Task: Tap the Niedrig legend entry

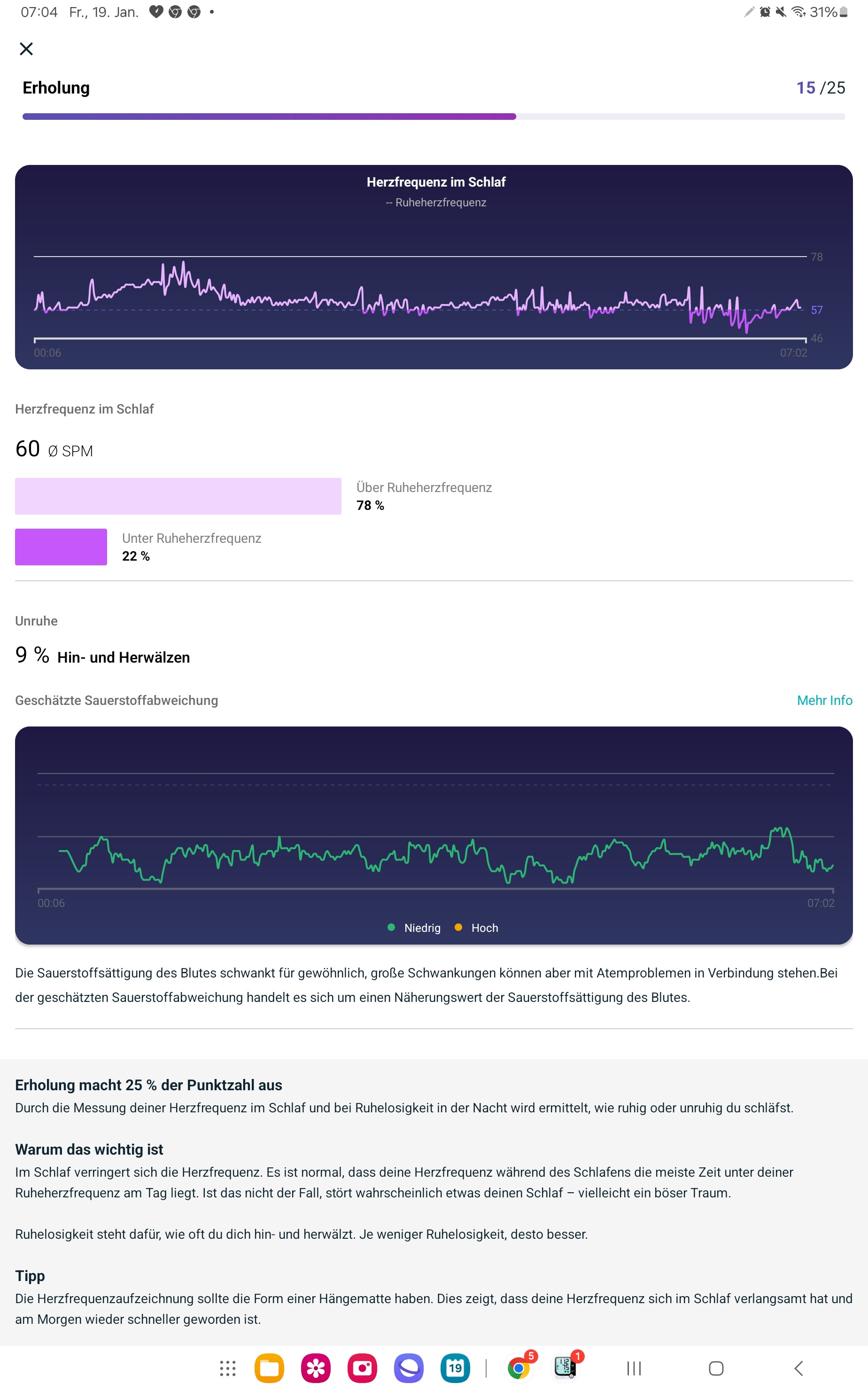Action: (415, 928)
